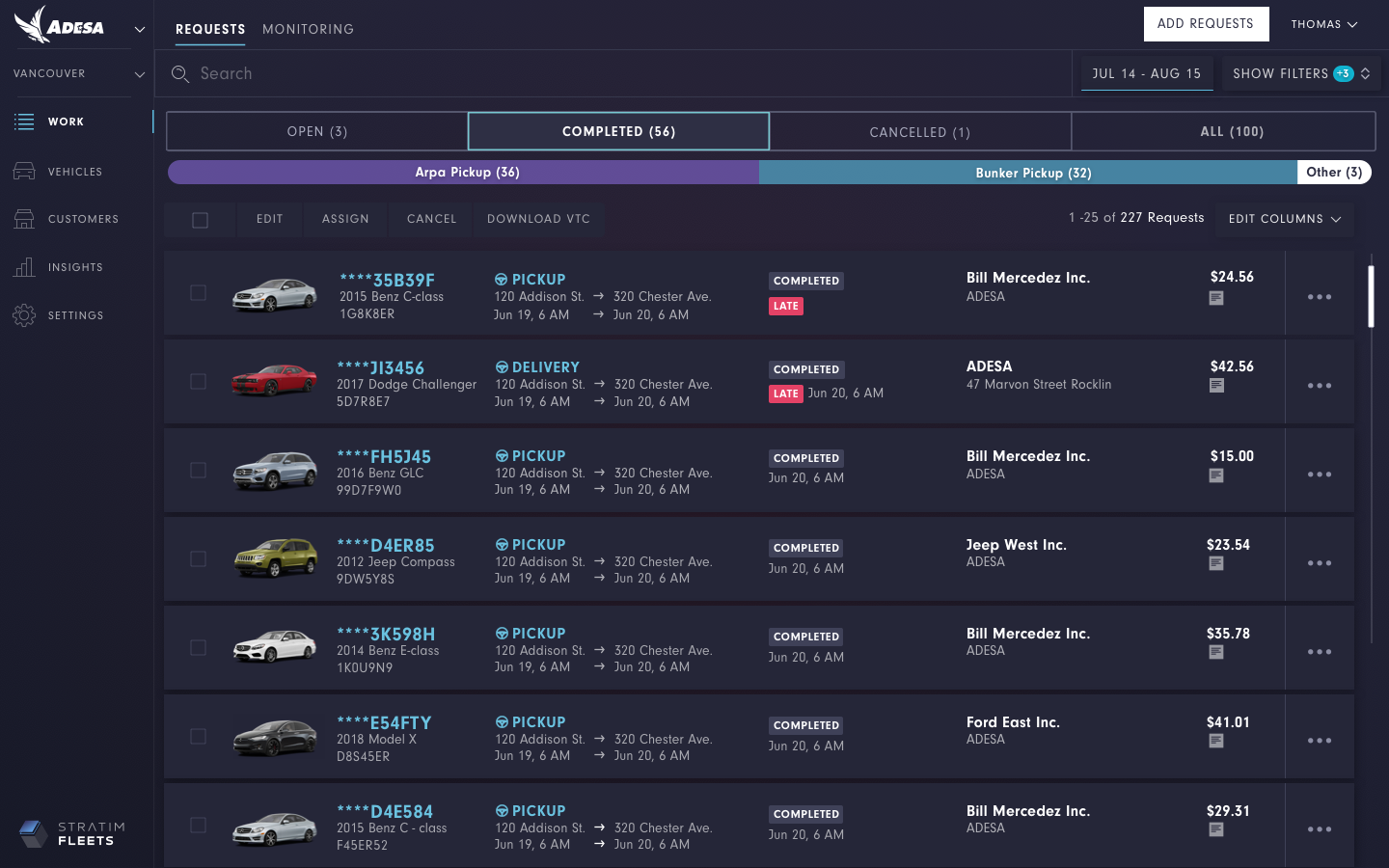The width and height of the screenshot is (1389, 868).
Task: Expand the ADESA account dropdown arrow
Action: click(x=140, y=30)
